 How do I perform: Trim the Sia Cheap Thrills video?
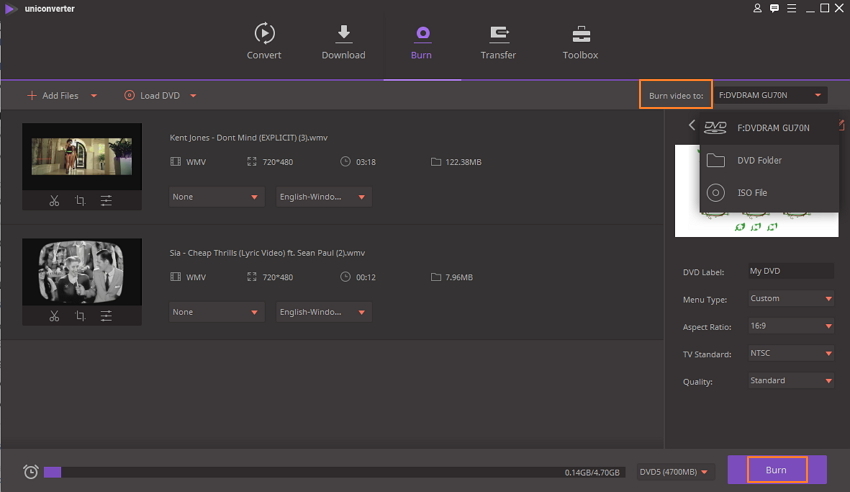54,316
